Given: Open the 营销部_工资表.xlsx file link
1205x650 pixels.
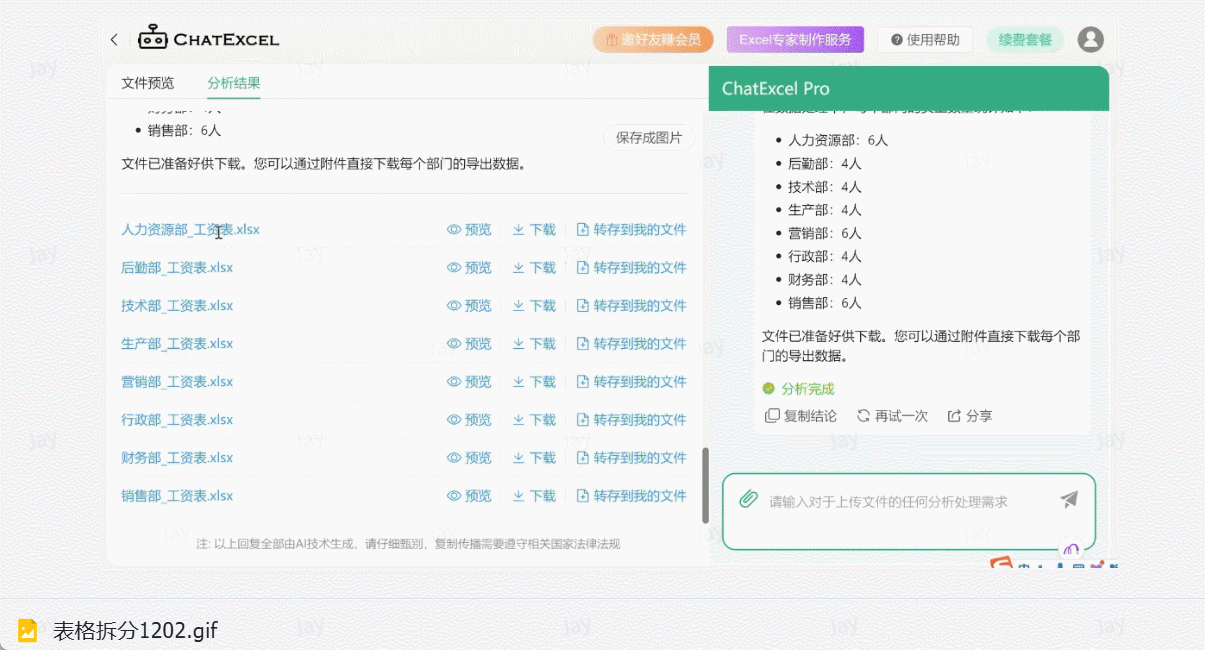Looking at the screenshot, I should 177,382.
